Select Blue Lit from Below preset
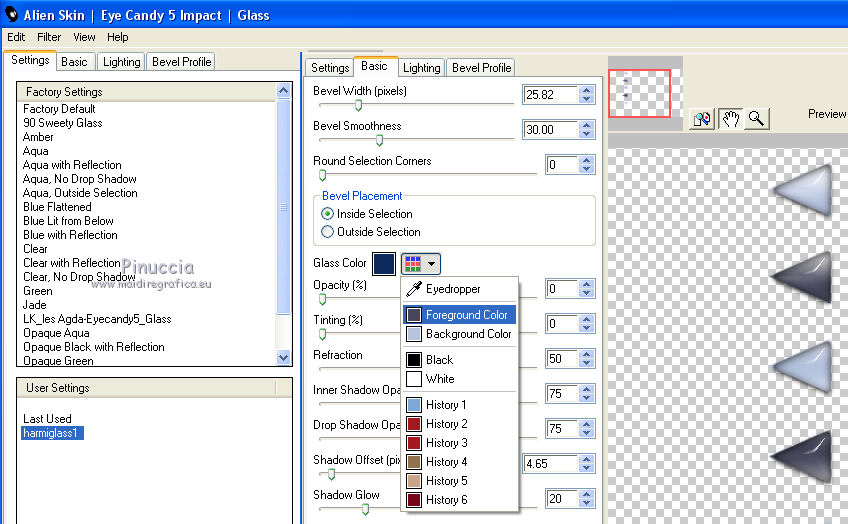The width and height of the screenshot is (848, 524). pos(68,221)
